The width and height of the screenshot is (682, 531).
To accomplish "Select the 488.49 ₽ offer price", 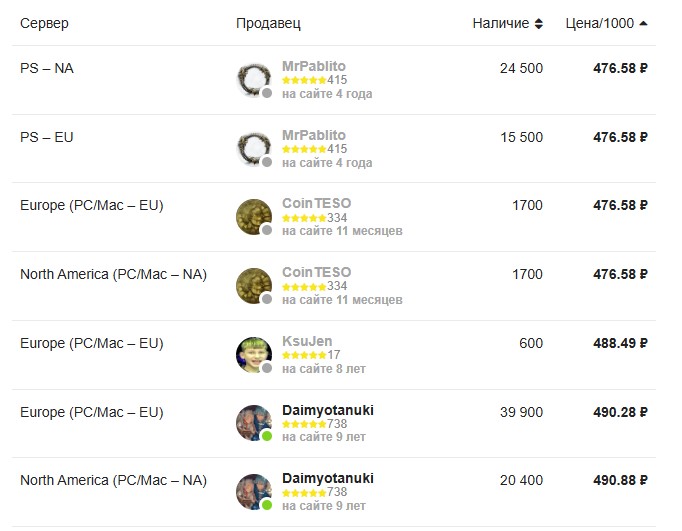I will [620, 343].
